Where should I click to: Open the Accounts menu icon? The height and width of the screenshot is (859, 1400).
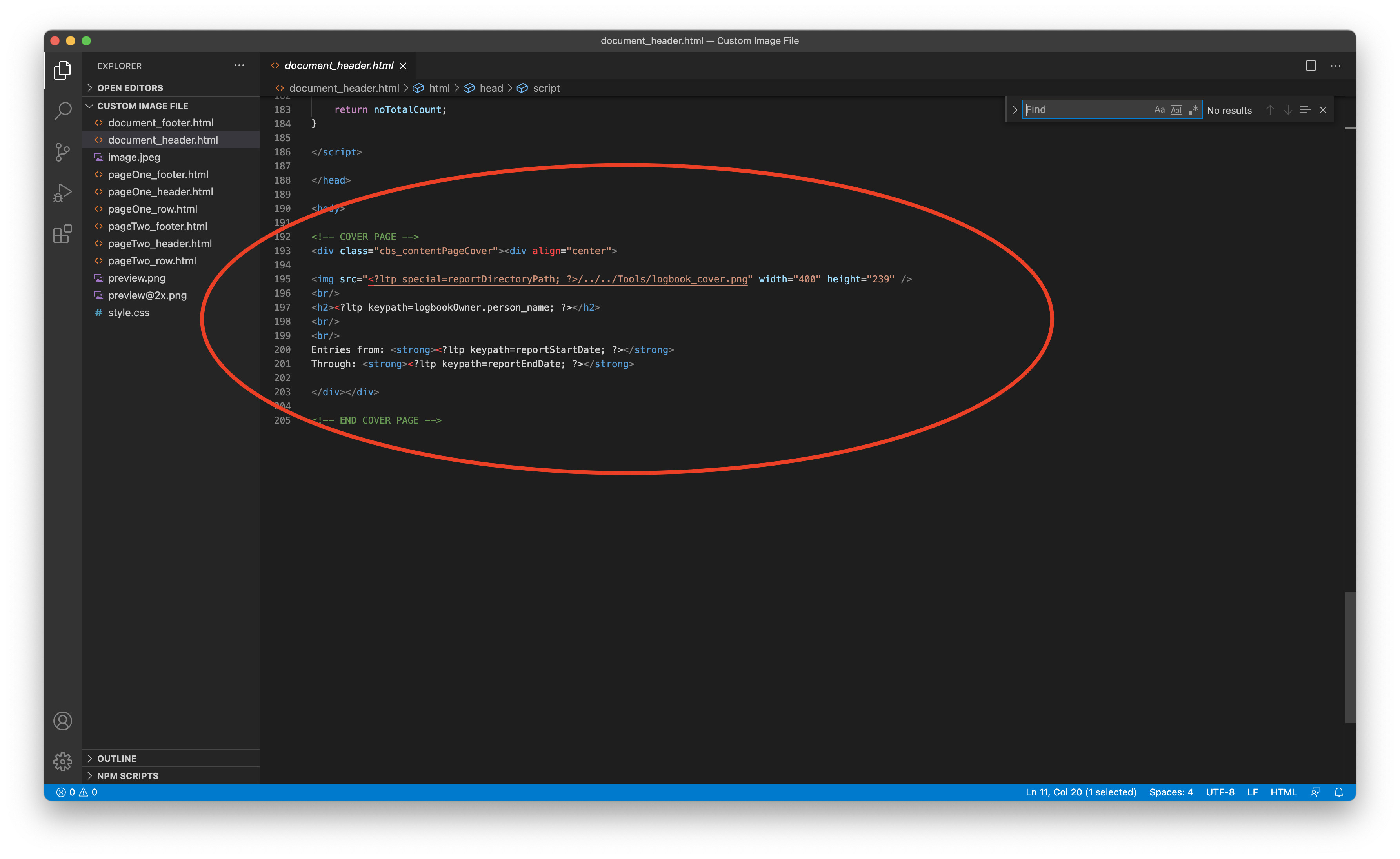[62, 721]
